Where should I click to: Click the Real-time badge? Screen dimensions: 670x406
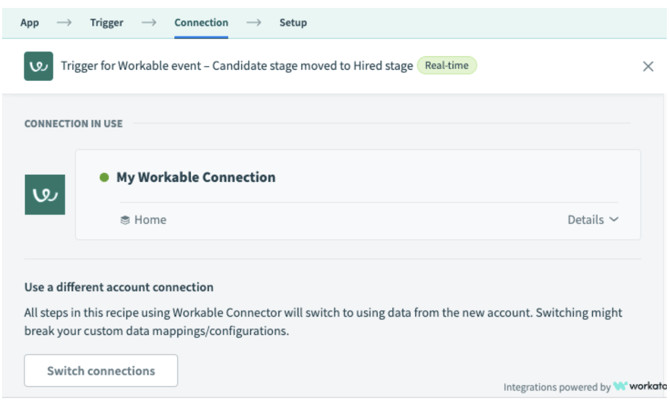click(x=447, y=66)
